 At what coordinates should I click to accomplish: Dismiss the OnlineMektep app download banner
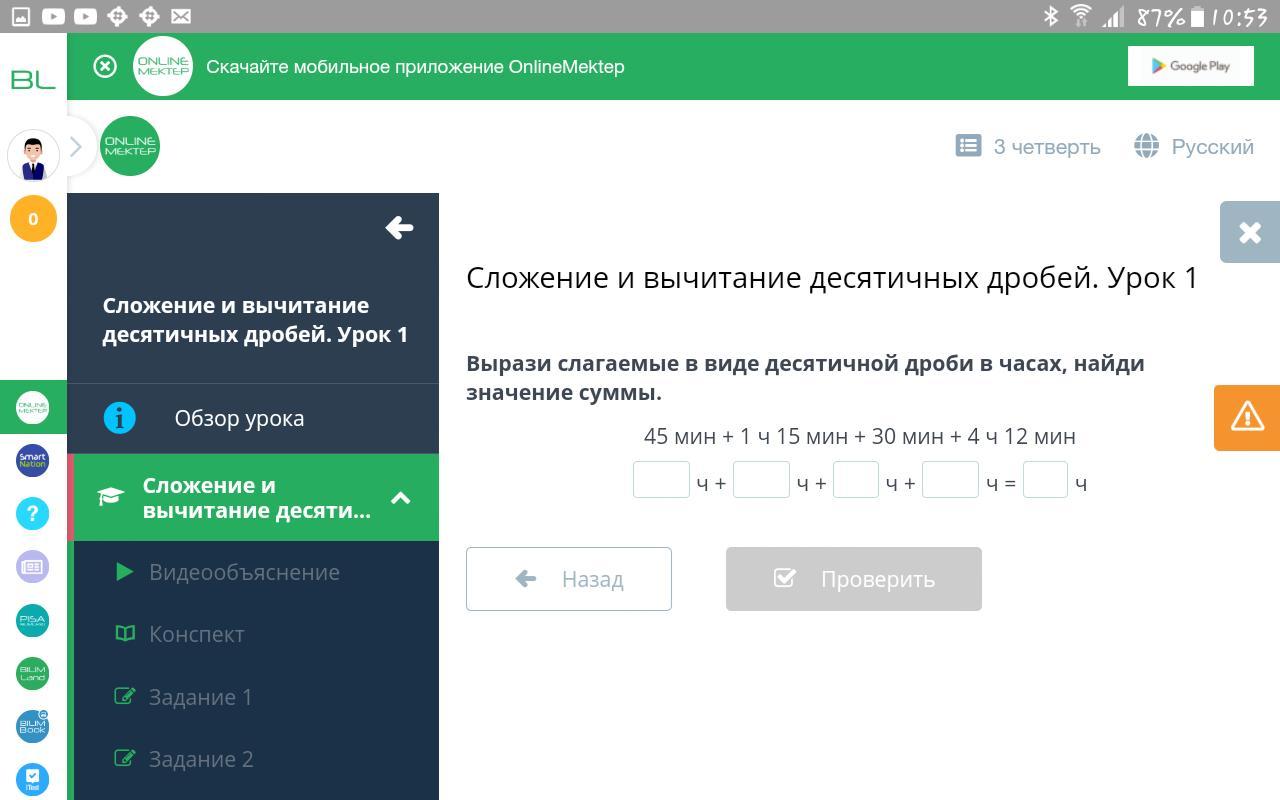105,66
